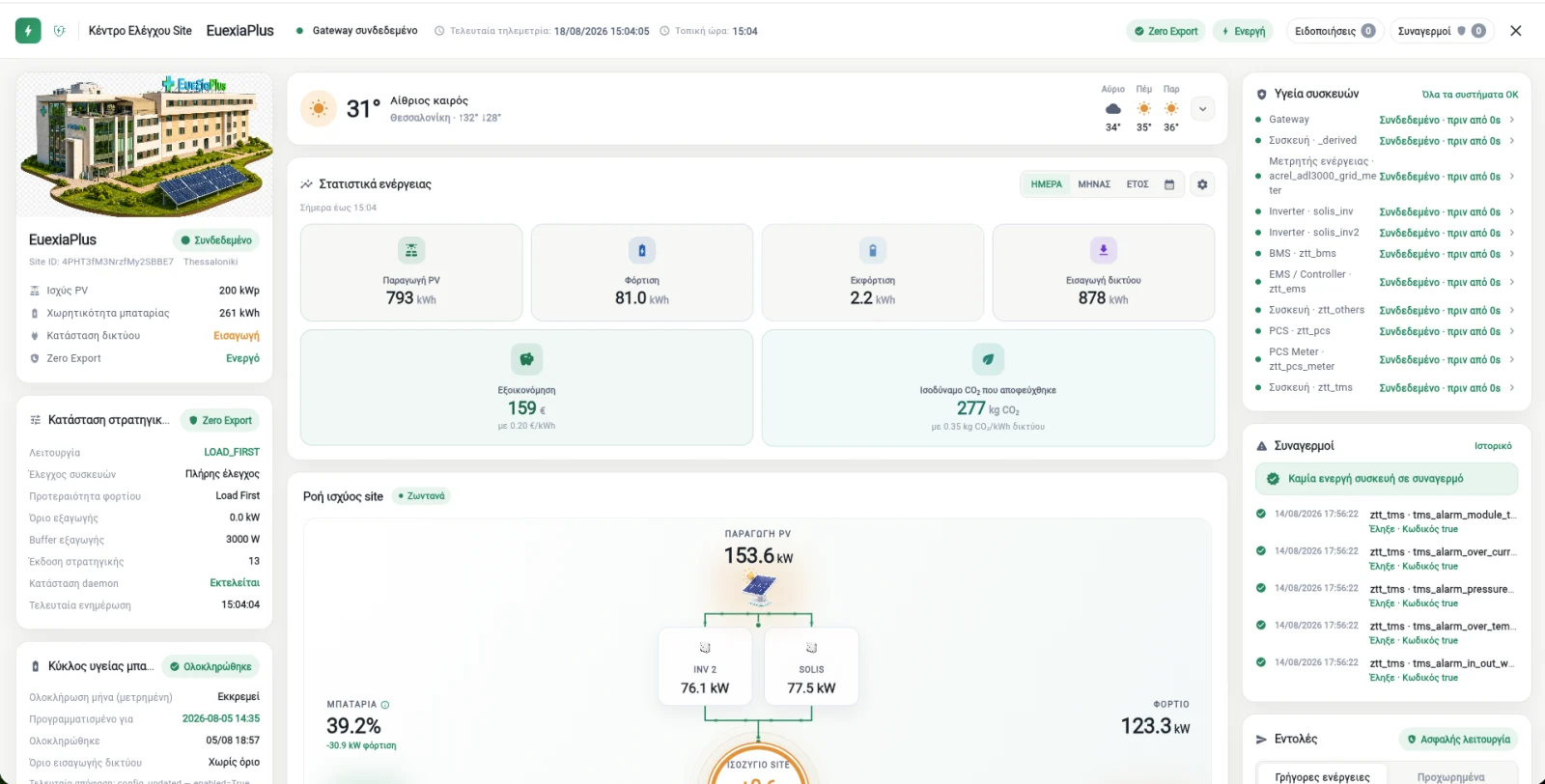This screenshot has height=784, width=1545.
Task: Click the SOLIS 77.5 kW card
Action: 811,667
